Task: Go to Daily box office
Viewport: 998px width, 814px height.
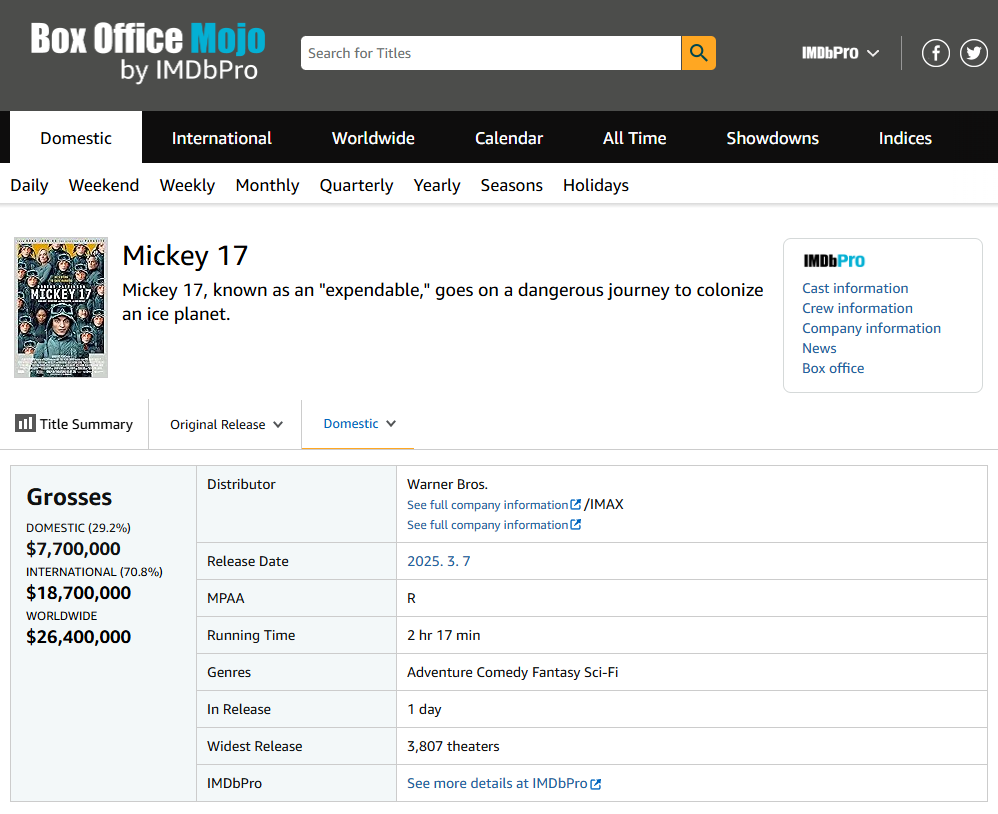Action: pos(29,185)
